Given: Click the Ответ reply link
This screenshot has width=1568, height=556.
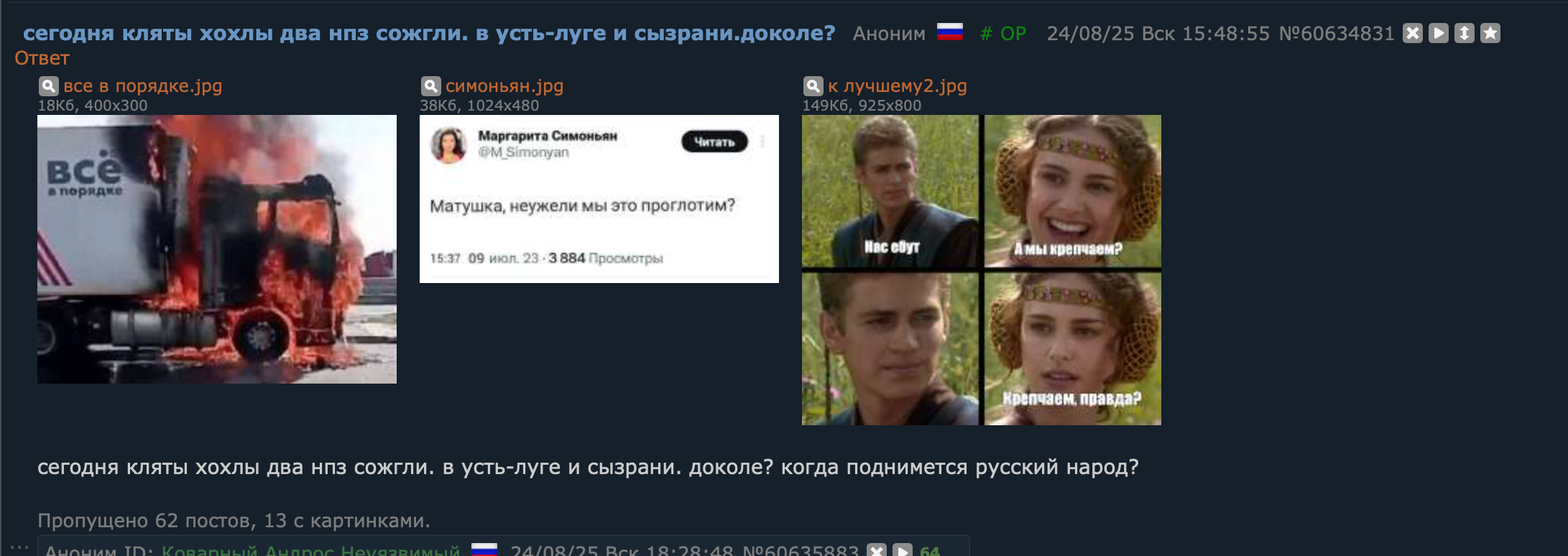Looking at the screenshot, I should coord(42,58).
